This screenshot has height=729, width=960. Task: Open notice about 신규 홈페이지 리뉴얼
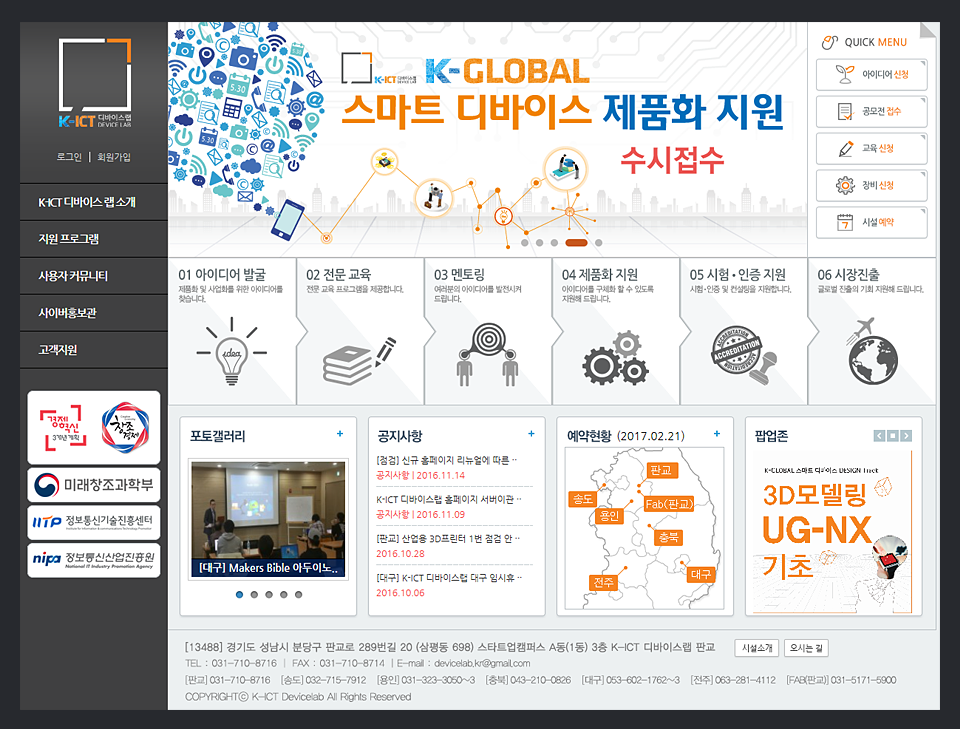447,460
